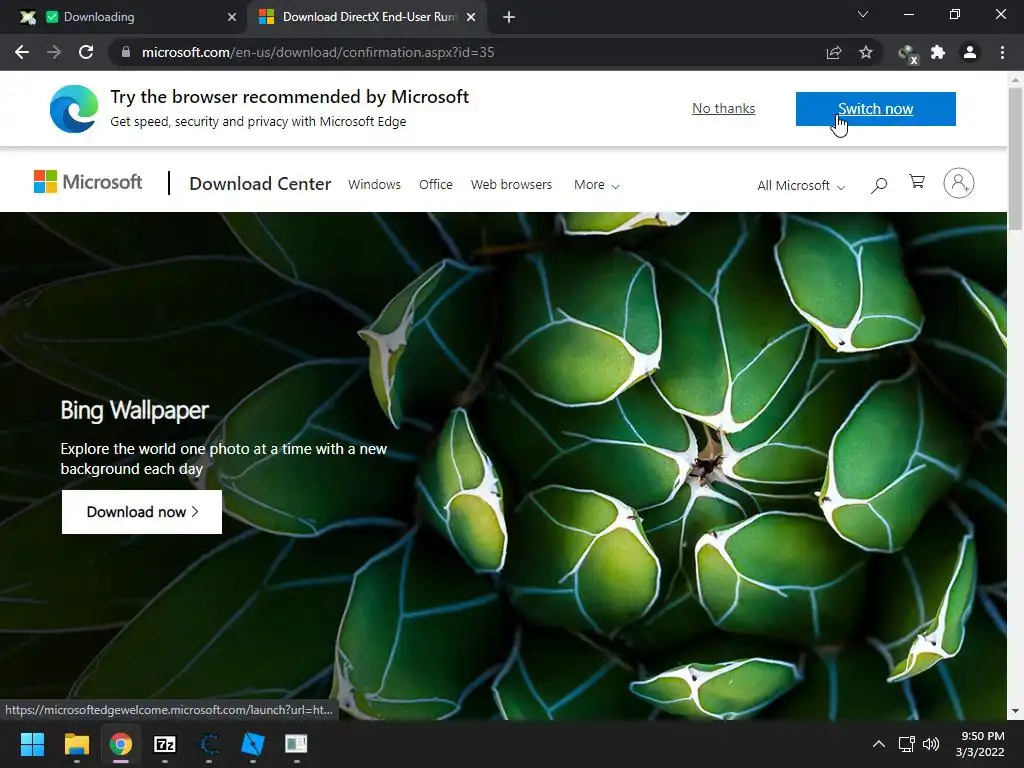Open the site search magnifier
Image resolution: width=1024 pixels, height=768 pixels.
pyautogui.click(x=879, y=185)
